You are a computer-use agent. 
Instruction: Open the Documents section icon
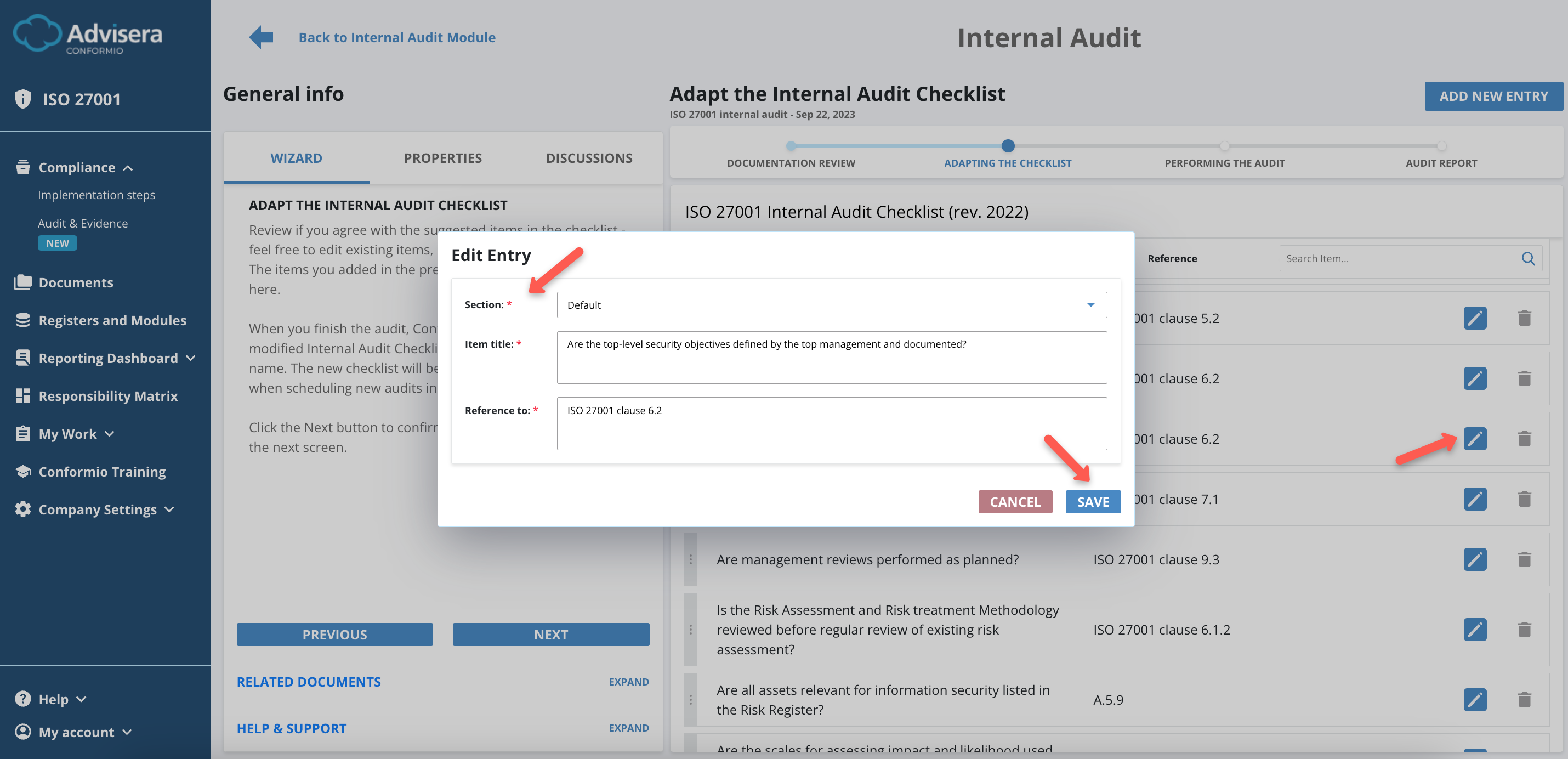(x=22, y=282)
